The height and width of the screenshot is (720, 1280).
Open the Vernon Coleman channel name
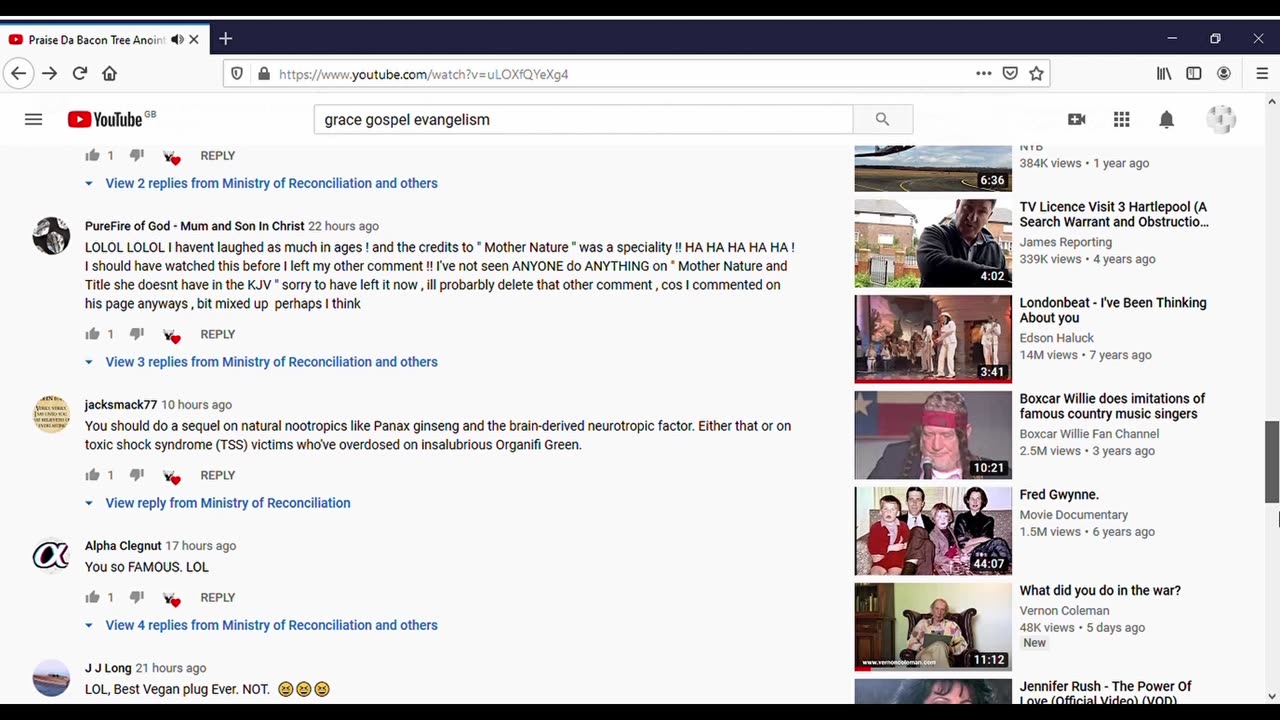pos(1064,611)
